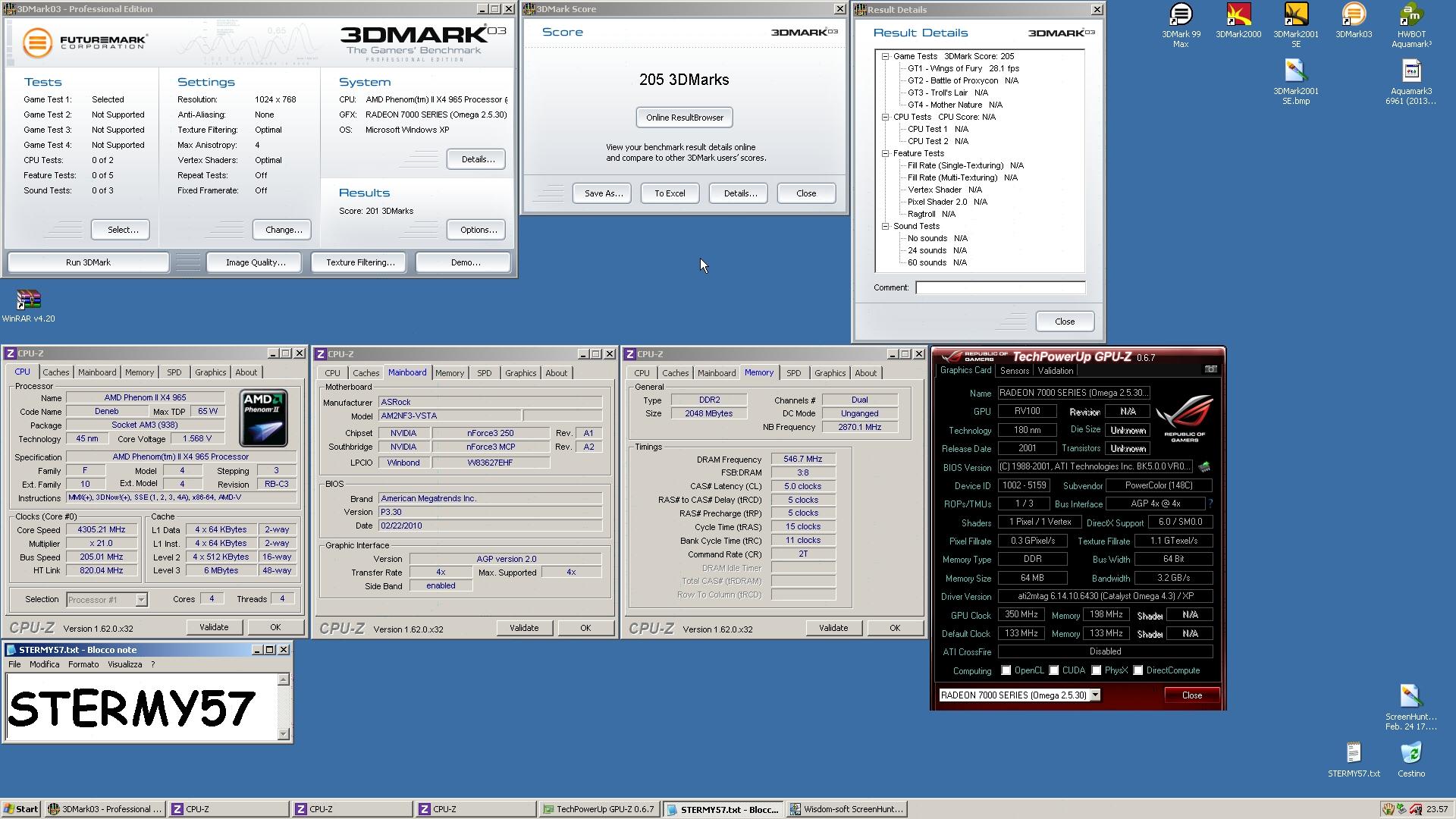Switch to 3DMark03 Professional taskbar item
The height and width of the screenshot is (819, 1456).
pos(105,809)
